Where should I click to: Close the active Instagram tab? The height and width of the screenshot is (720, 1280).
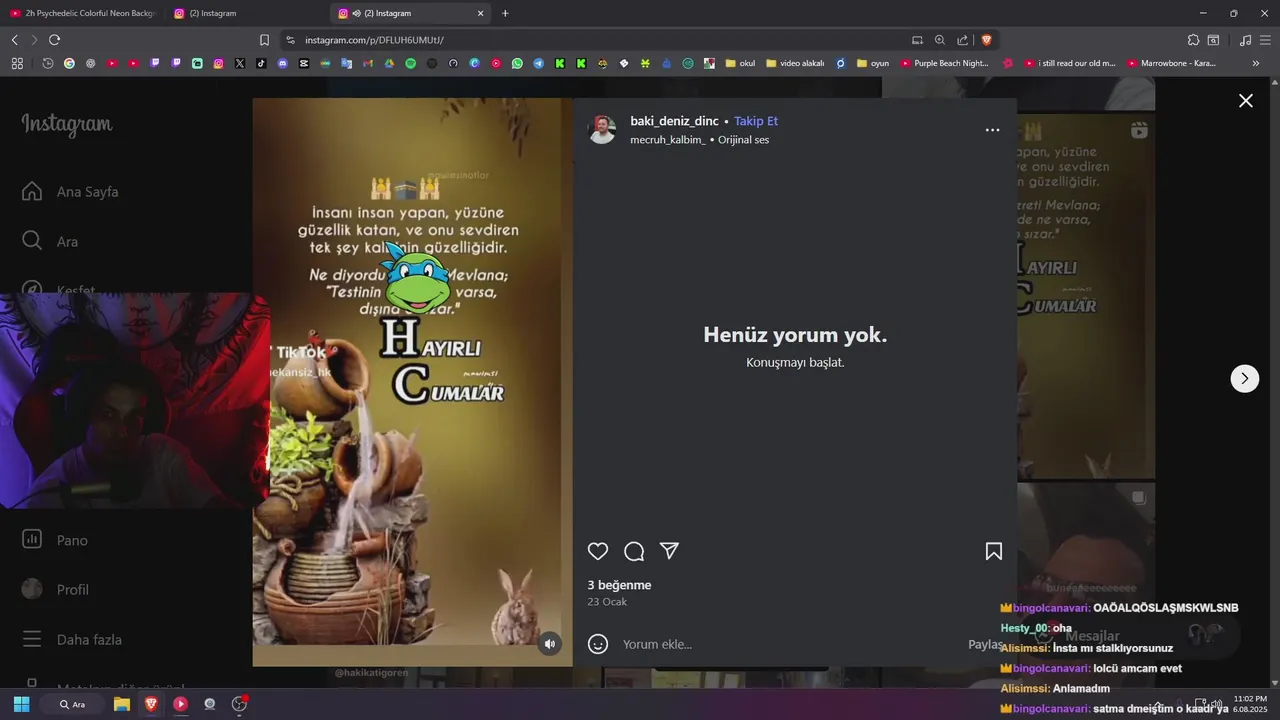click(x=480, y=13)
